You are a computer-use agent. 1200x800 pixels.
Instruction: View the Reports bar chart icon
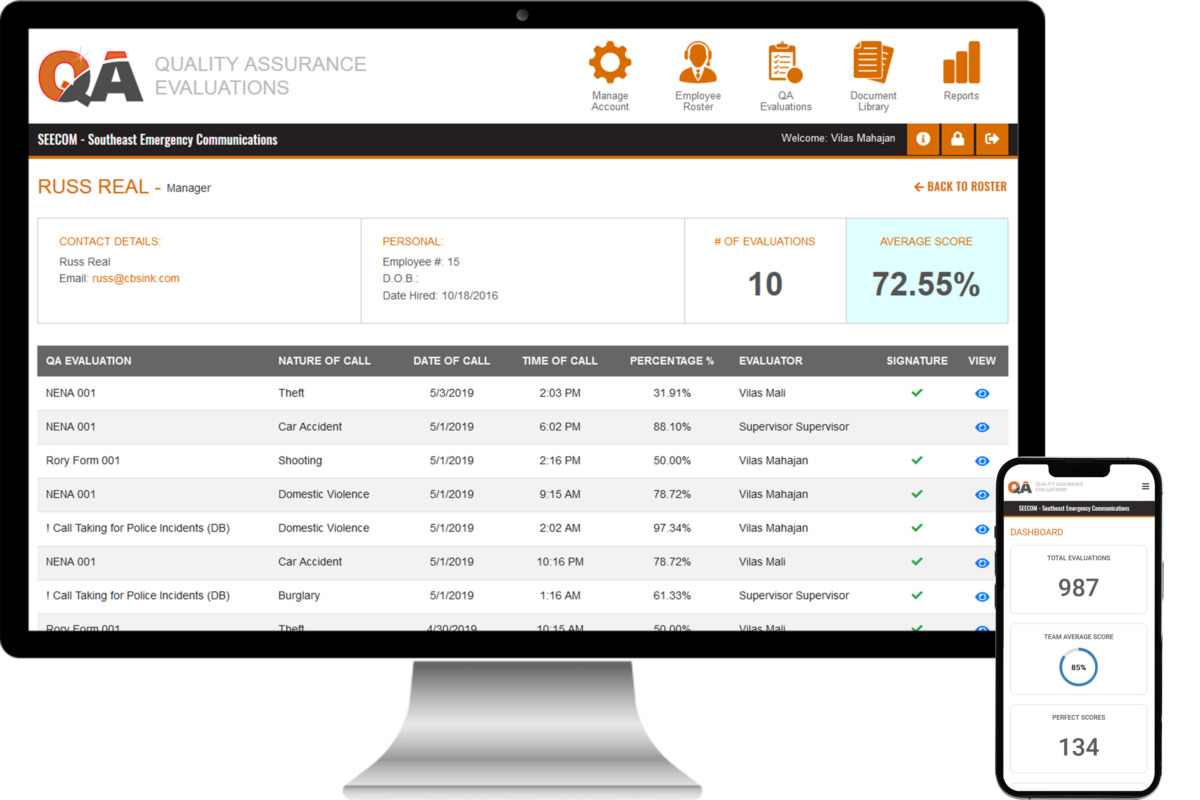(x=960, y=62)
